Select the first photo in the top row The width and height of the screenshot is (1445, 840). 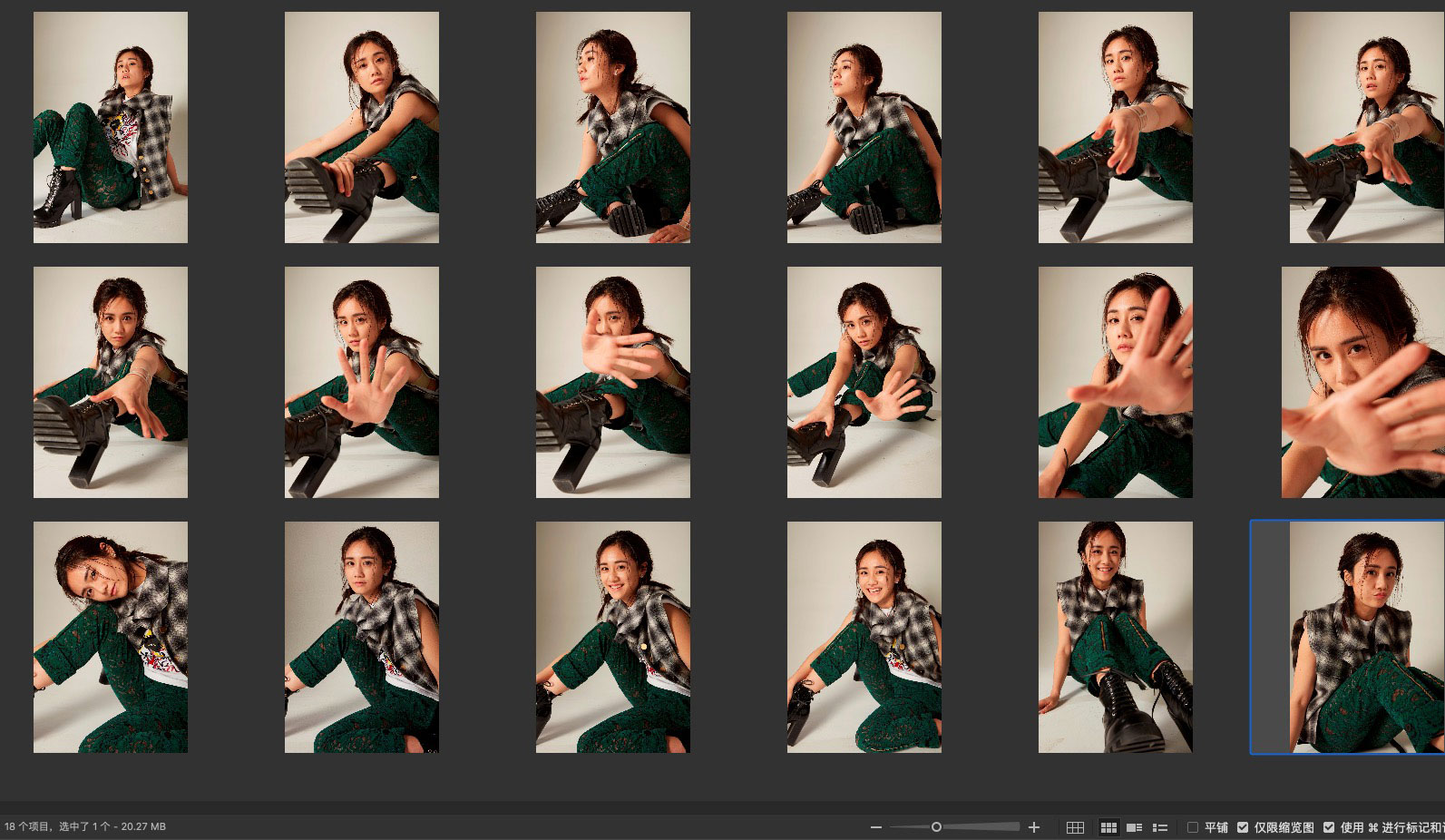[111, 127]
